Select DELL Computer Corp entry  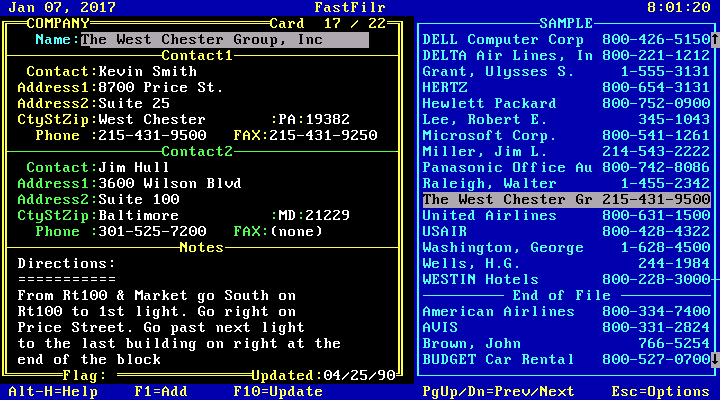pos(566,39)
